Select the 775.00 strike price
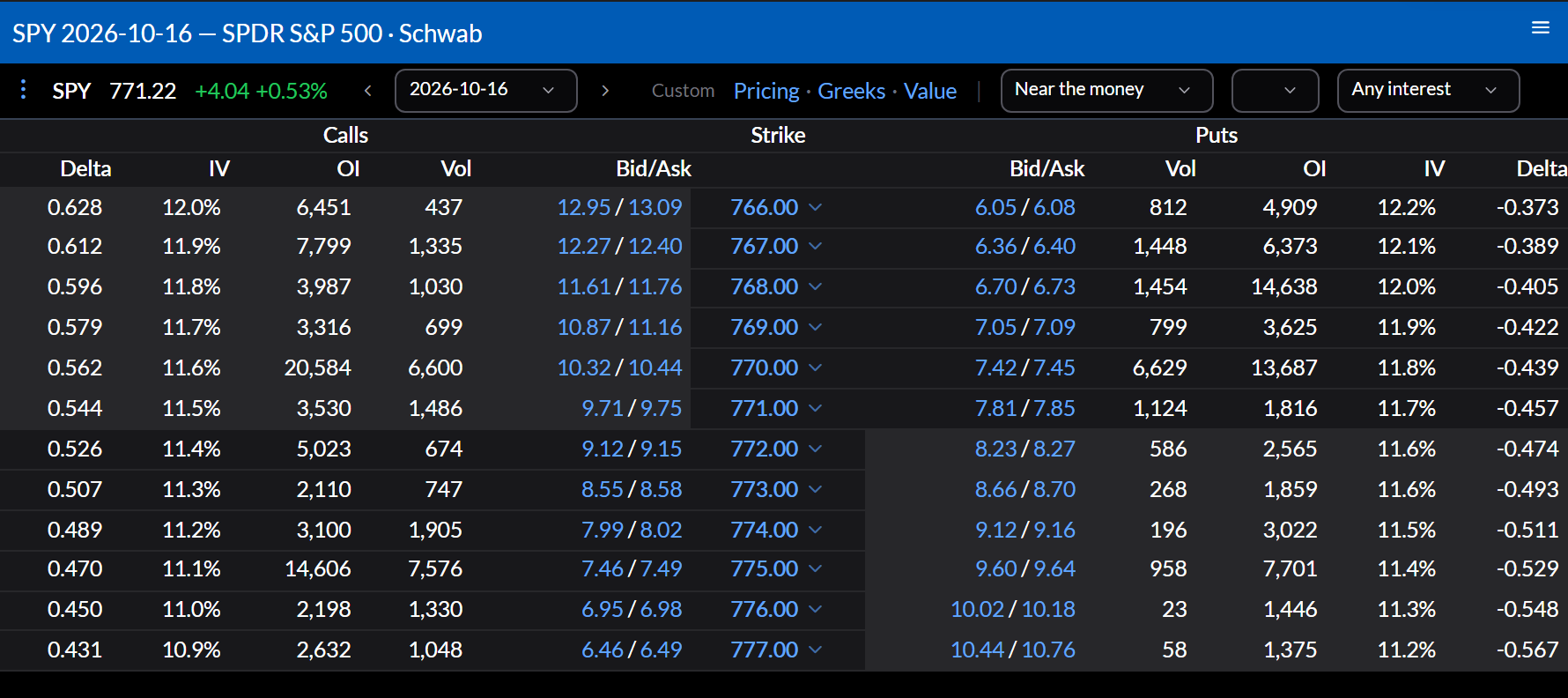The image size is (1568, 698). 764,568
